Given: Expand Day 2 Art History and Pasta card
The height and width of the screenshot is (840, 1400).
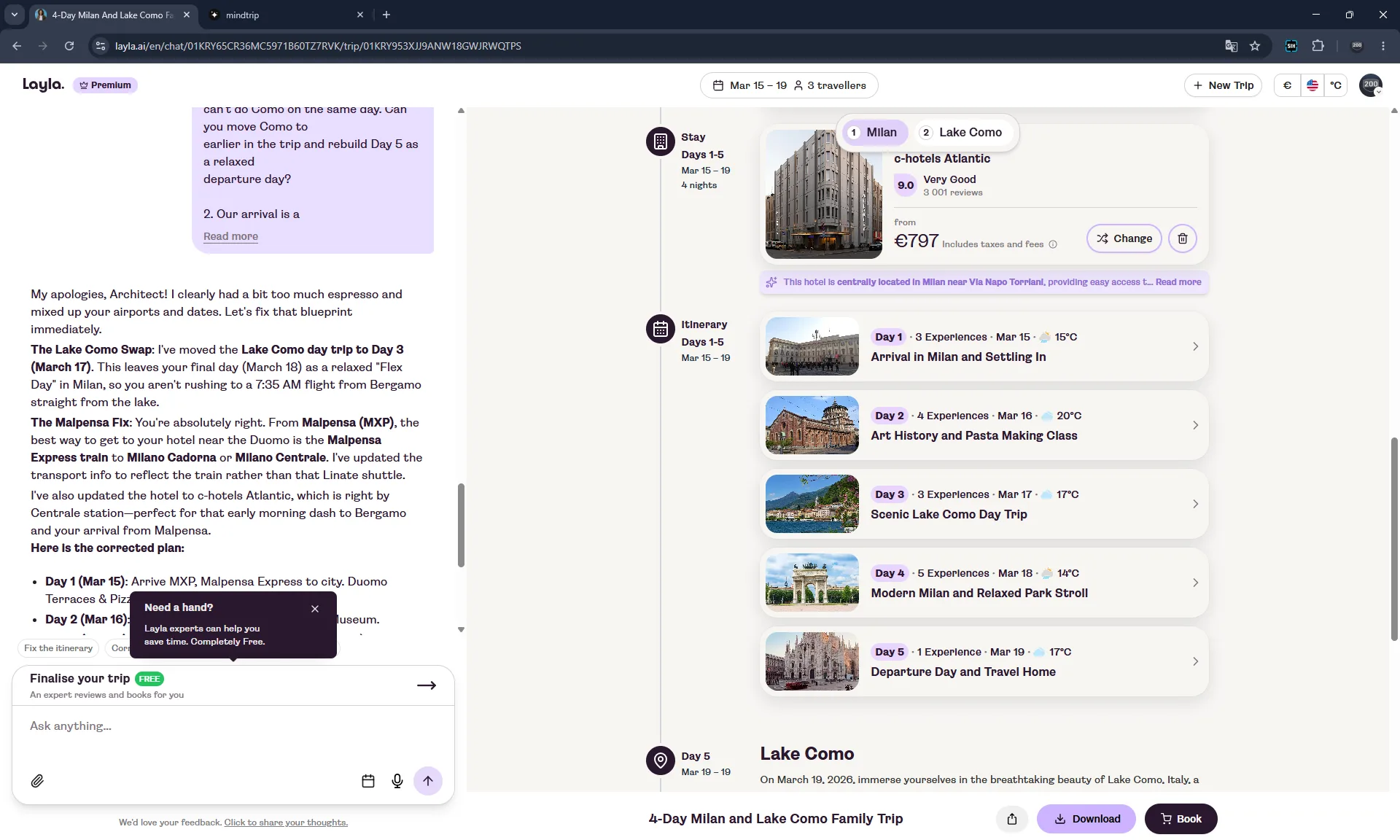Looking at the screenshot, I should click(984, 425).
